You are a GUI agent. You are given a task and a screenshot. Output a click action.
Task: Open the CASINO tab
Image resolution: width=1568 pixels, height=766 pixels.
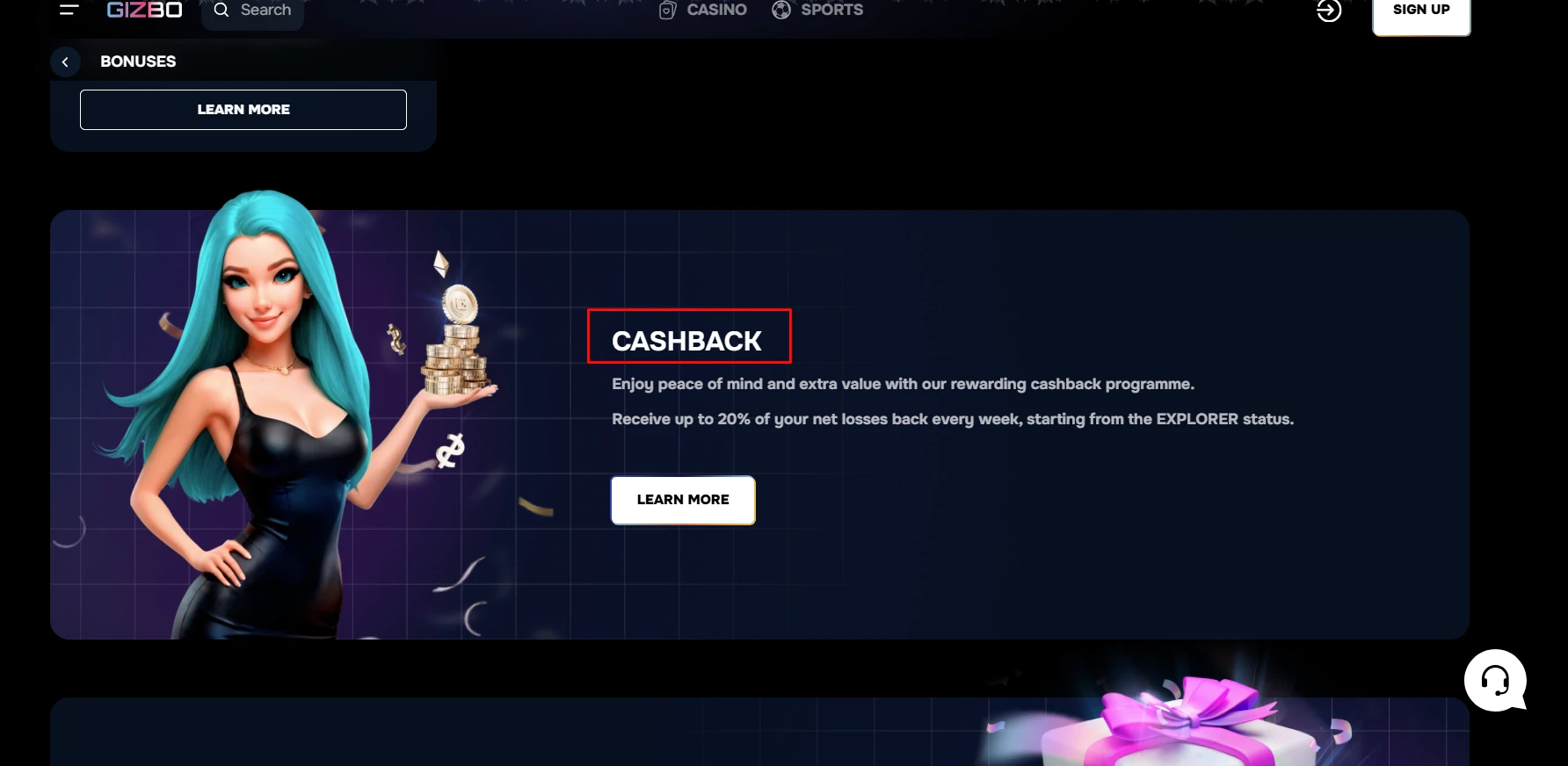click(703, 10)
